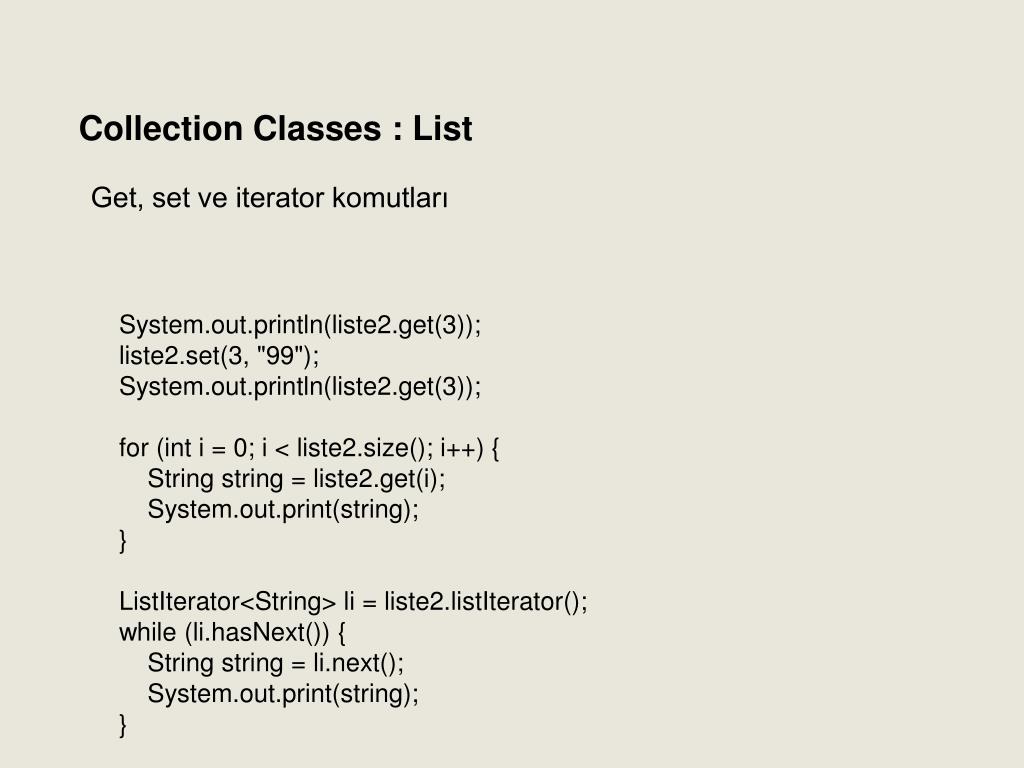The width and height of the screenshot is (1024, 768).
Task: Click 'String string = liste2.get(i);' line
Action: [x=296, y=479]
